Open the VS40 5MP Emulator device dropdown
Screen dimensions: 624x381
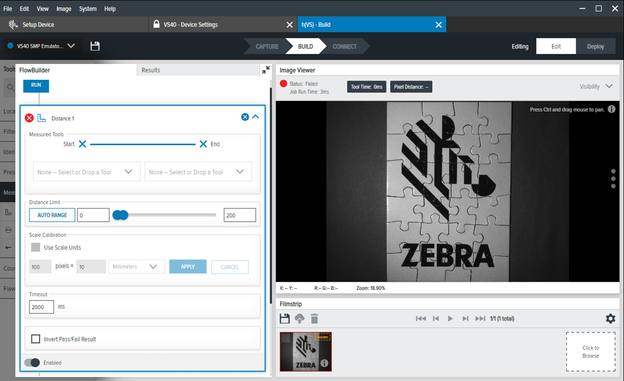point(42,46)
